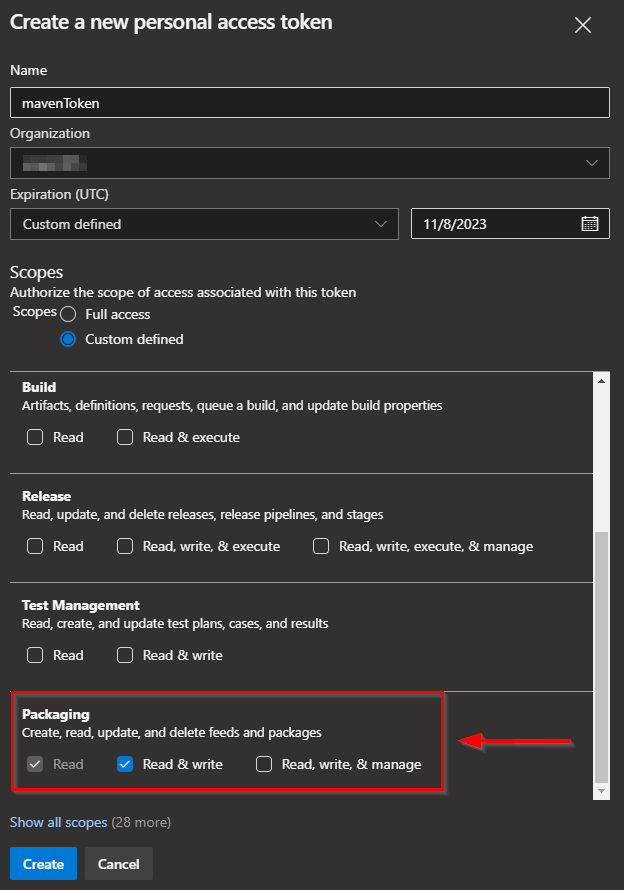Image resolution: width=624 pixels, height=890 pixels.
Task: Show all scopes link with 28 more
Action: 58,822
